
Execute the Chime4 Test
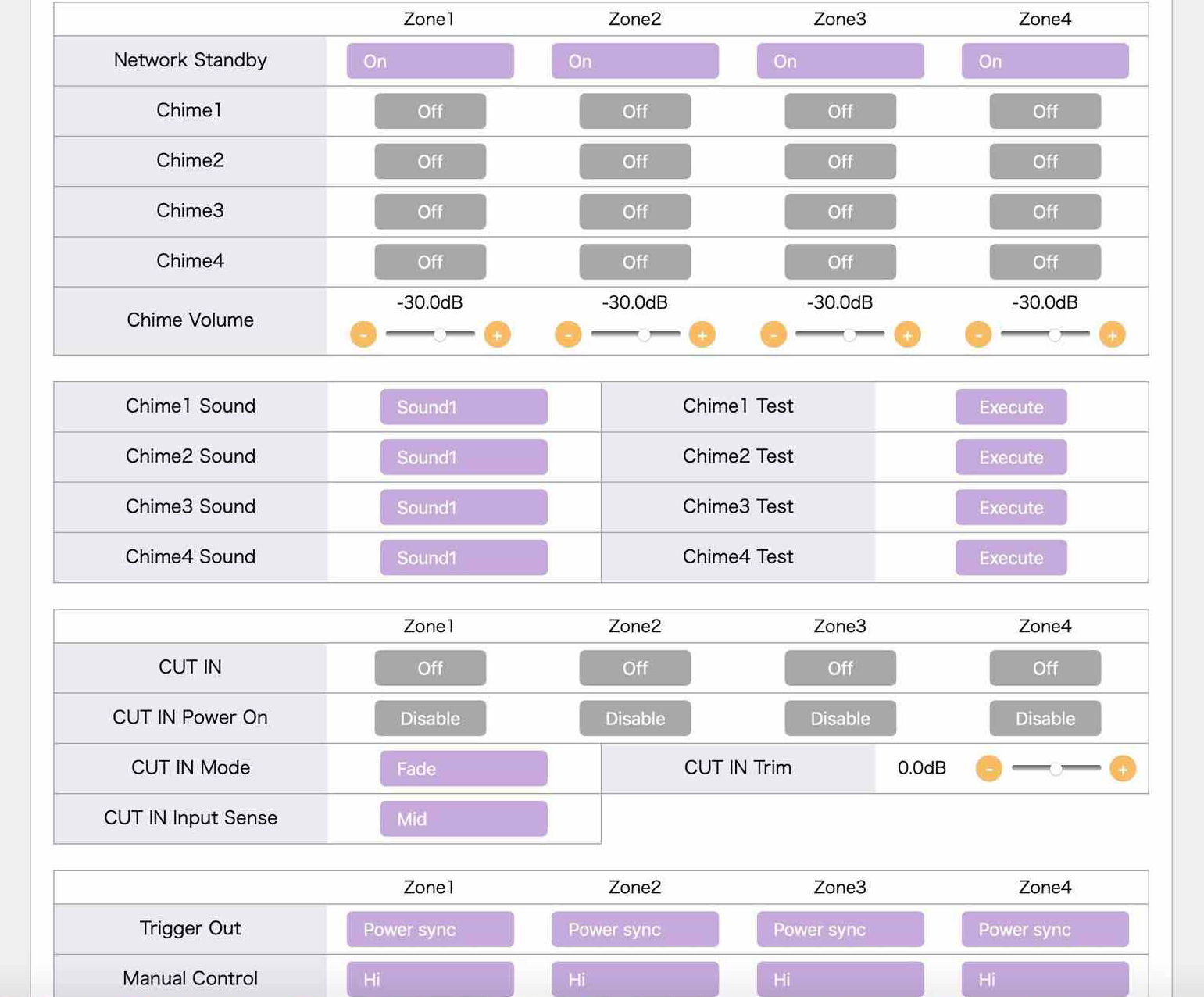(1011, 557)
